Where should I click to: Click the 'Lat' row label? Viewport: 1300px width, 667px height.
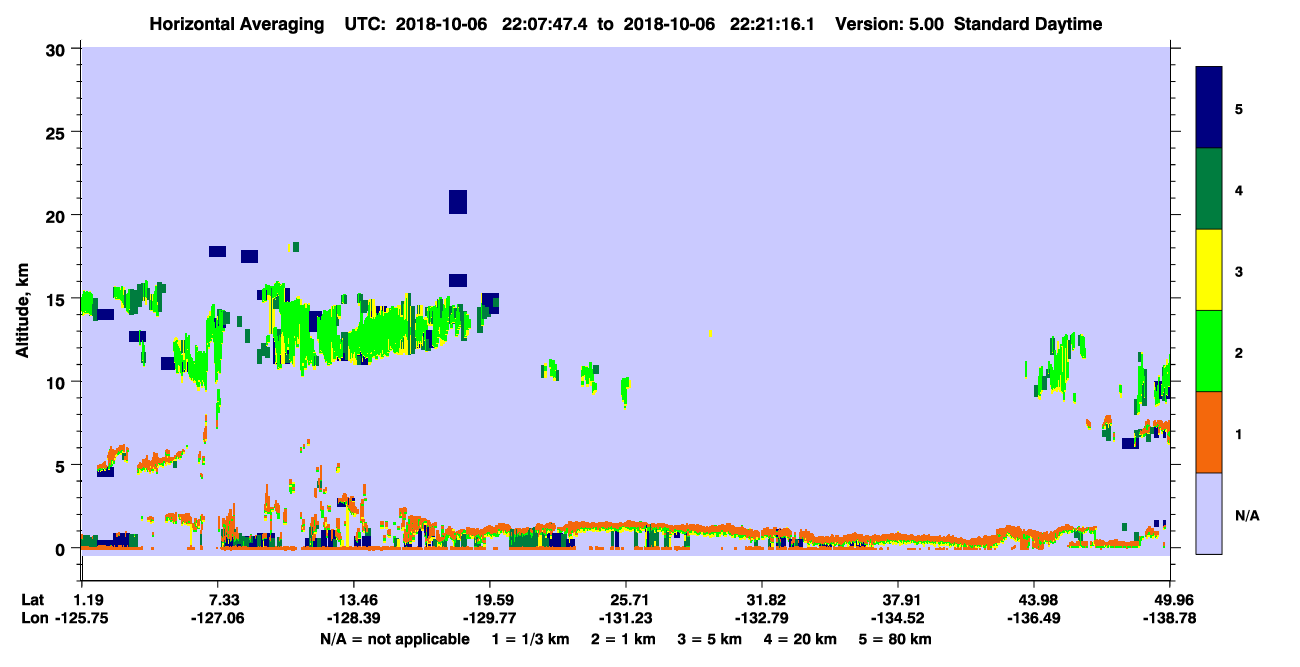(x=33, y=600)
